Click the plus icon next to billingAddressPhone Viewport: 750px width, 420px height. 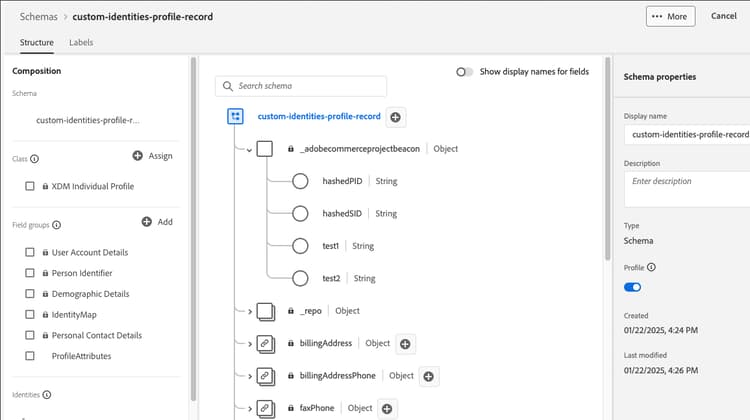(429, 376)
